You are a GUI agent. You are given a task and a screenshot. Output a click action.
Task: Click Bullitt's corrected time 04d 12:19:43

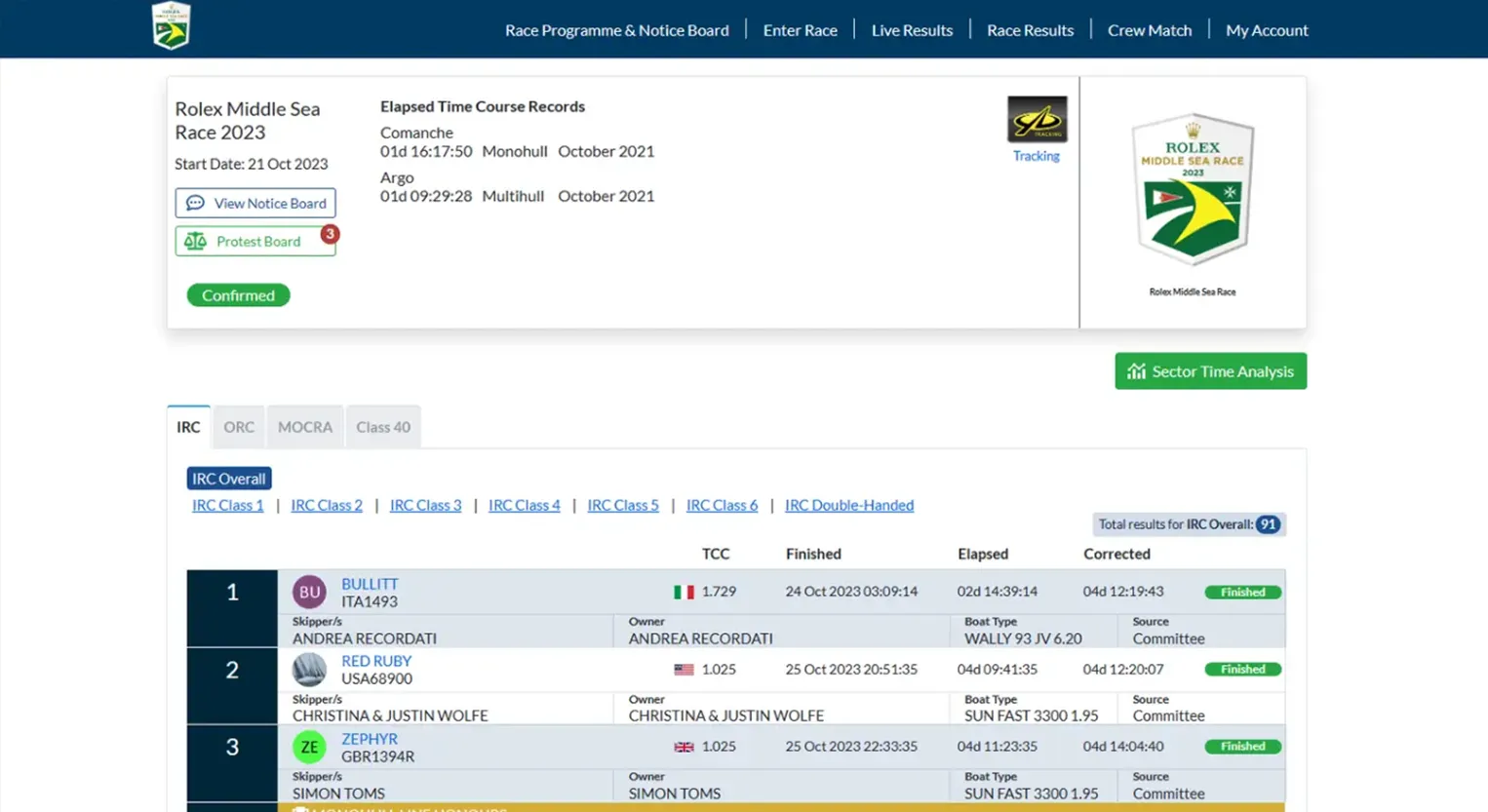coord(1123,592)
